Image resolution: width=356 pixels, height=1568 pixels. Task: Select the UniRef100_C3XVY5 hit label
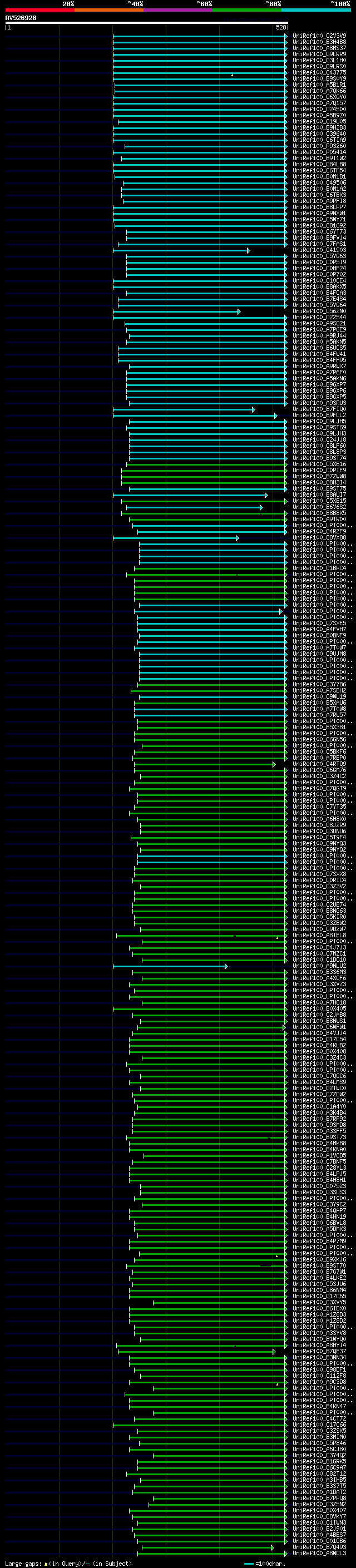(x=319, y=1302)
